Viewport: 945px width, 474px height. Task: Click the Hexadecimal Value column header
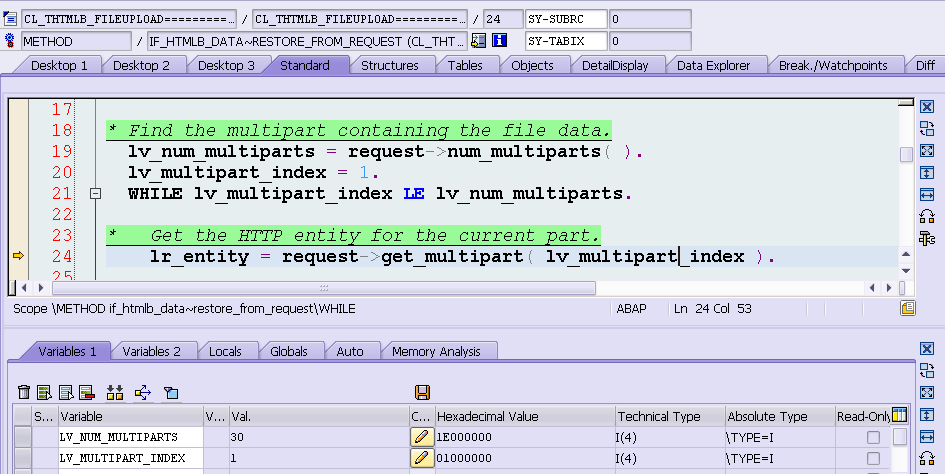524,416
